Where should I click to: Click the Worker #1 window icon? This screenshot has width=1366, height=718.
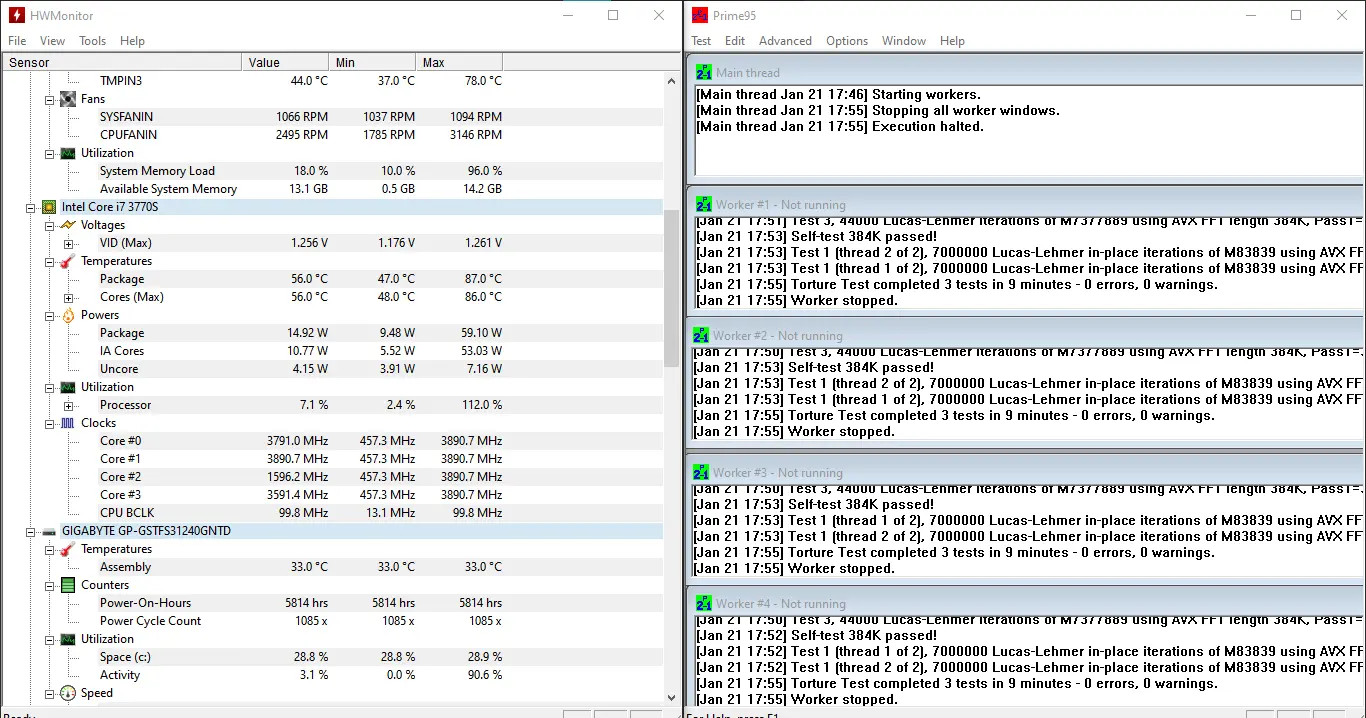(x=704, y=204)
